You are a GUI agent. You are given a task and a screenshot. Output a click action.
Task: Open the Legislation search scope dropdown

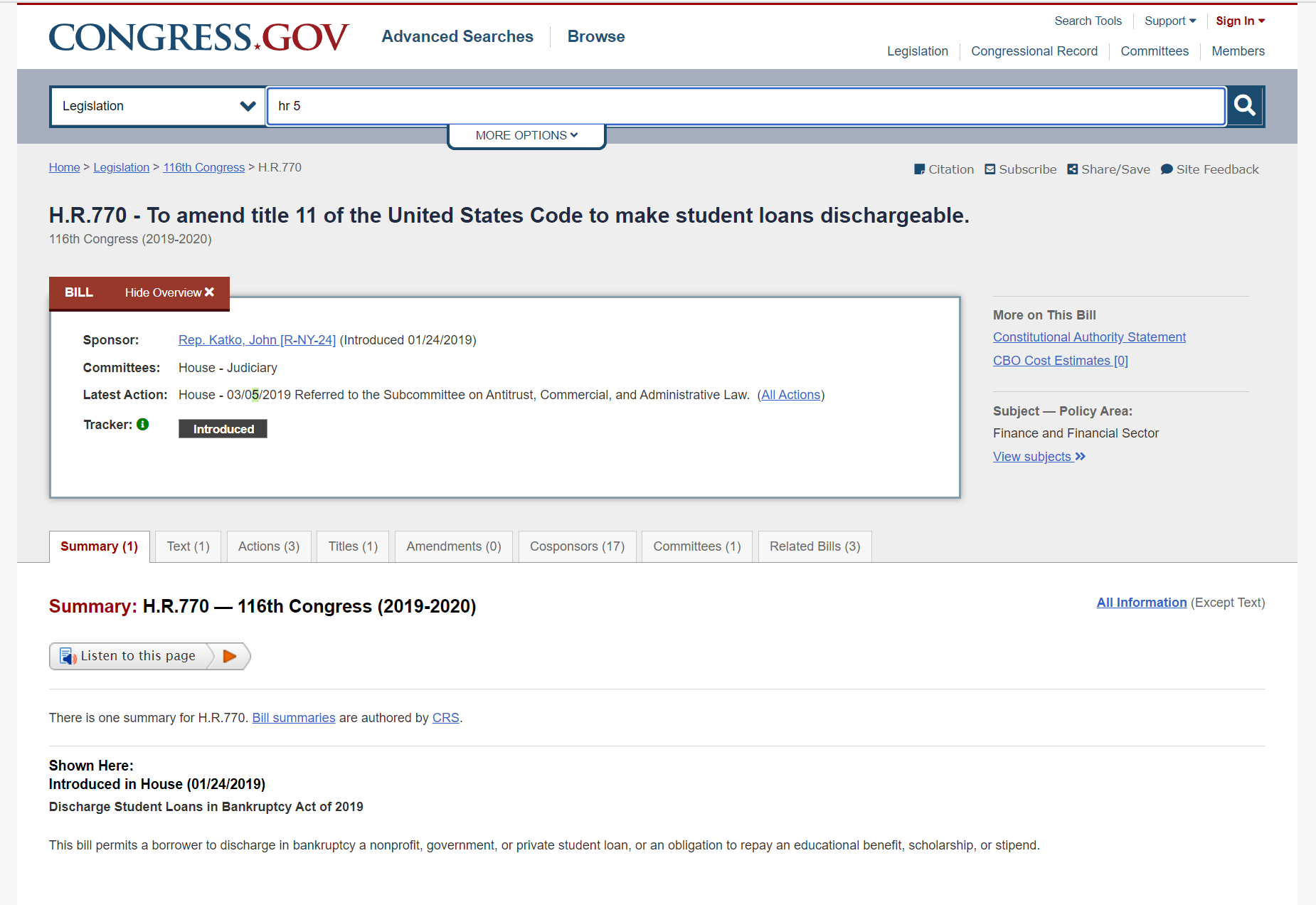click(x=158, y=106)
